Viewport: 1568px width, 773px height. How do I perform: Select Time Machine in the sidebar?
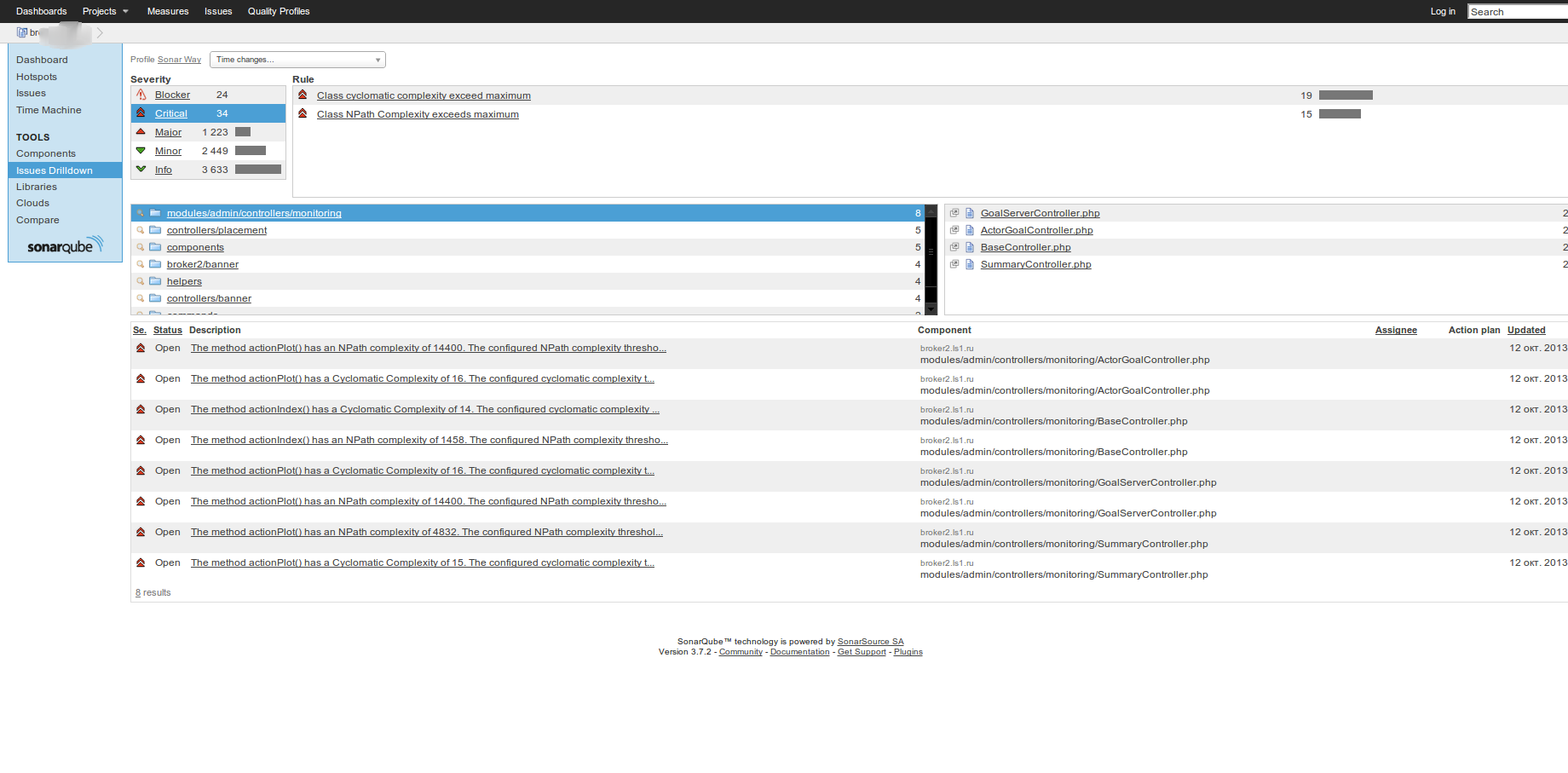tap(49, 110)
